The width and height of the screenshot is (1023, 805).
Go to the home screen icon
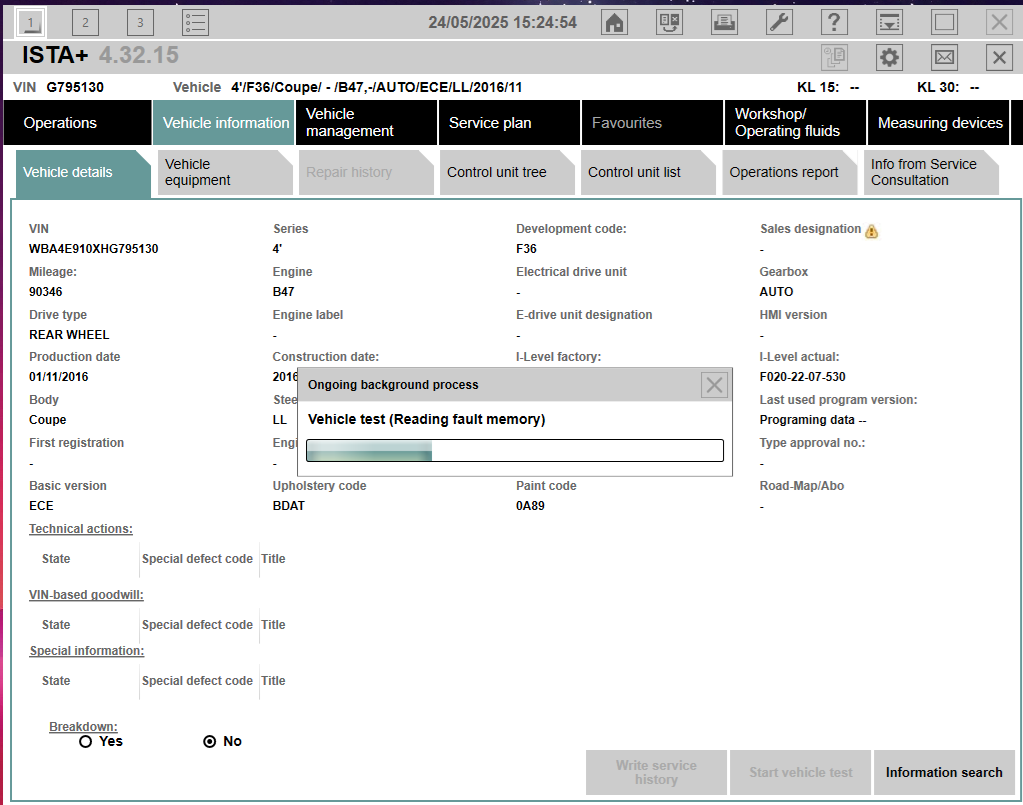pyautogui.click(x=614, y=23)
